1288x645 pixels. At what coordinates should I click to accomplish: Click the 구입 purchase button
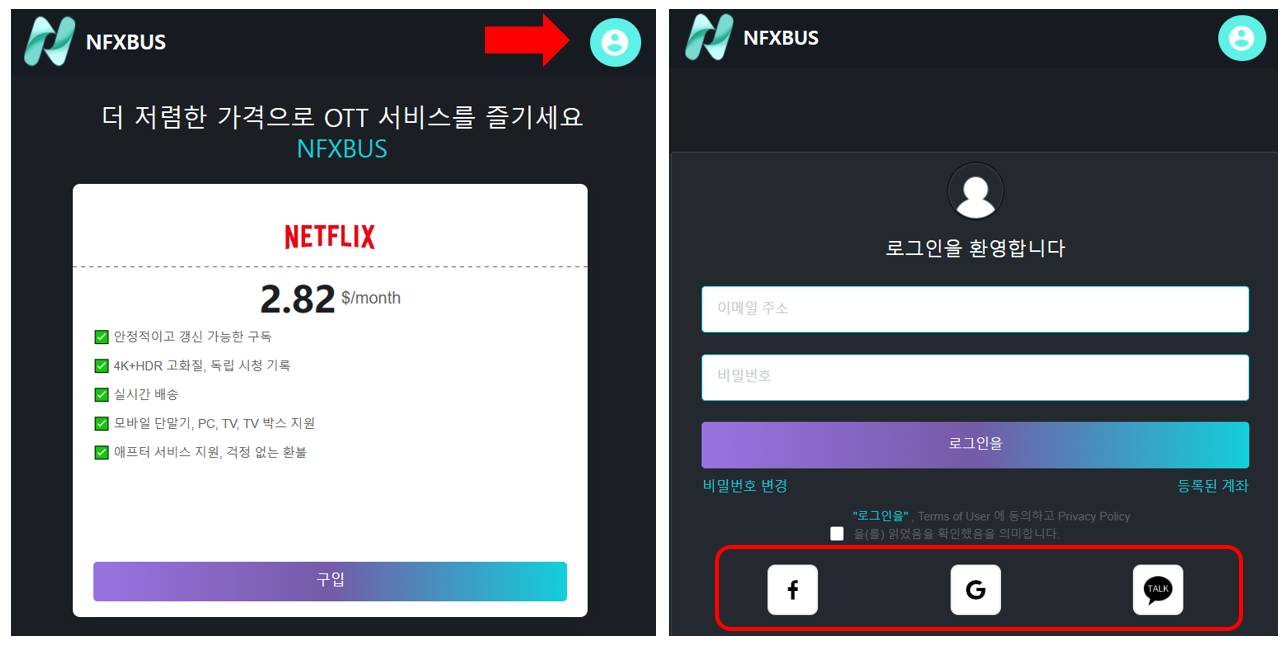pos(330,581)
